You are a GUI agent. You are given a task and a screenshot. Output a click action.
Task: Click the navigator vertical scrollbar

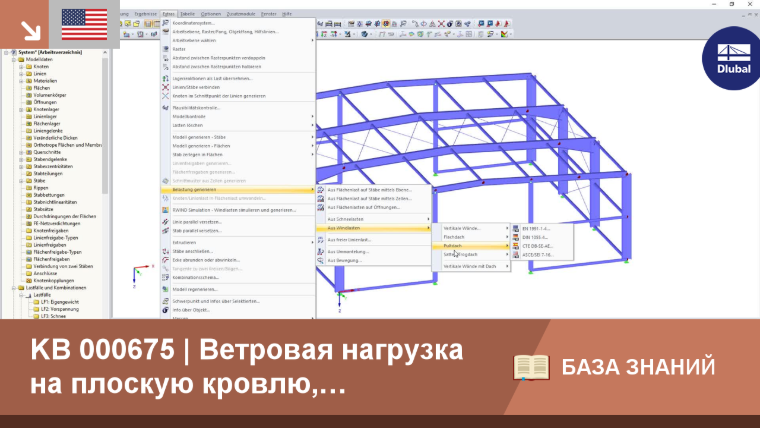pos(105,126)
